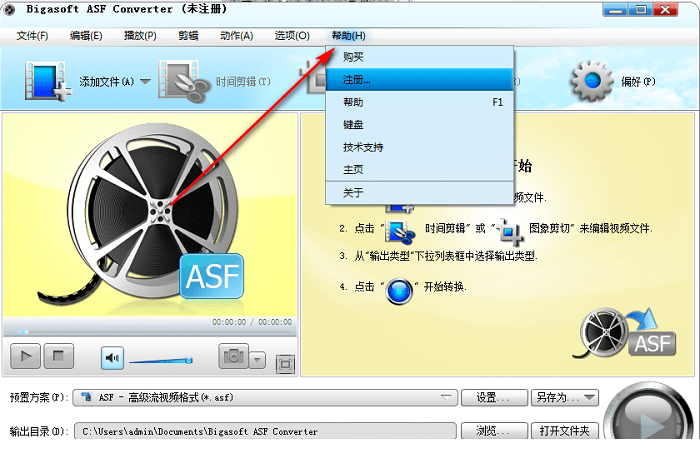Select 注册... in the Help menu
Viewport: 700px width, 456px height.
coord(420,79)
